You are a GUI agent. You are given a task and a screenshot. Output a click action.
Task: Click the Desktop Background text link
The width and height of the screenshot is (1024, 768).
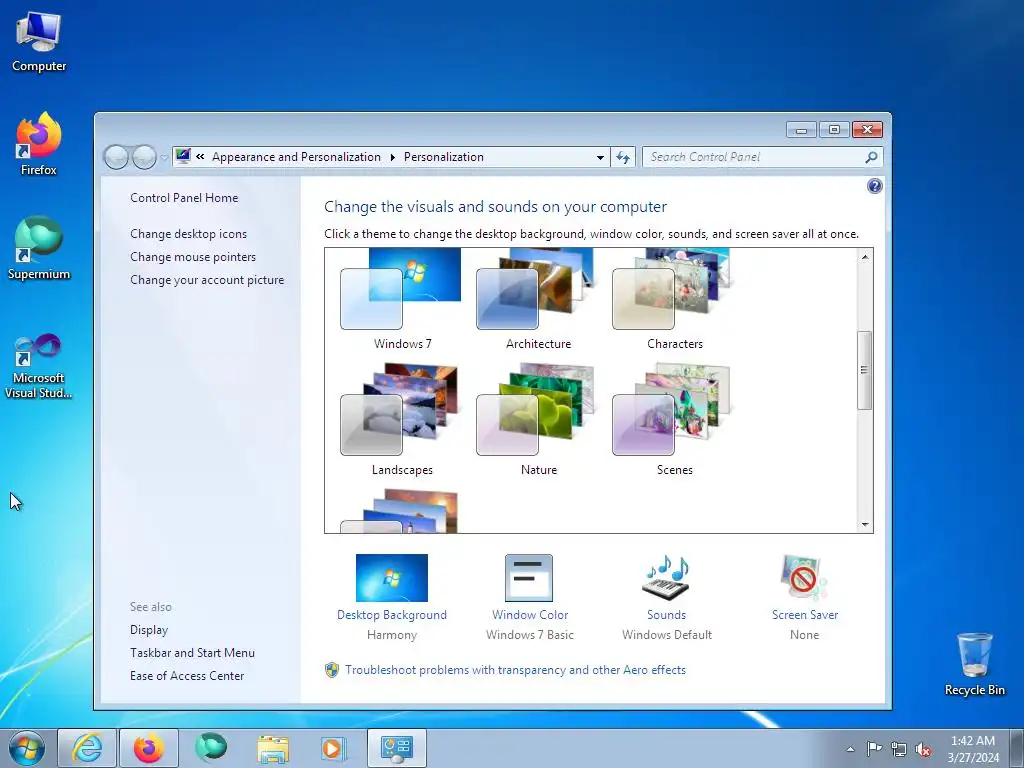392,615
